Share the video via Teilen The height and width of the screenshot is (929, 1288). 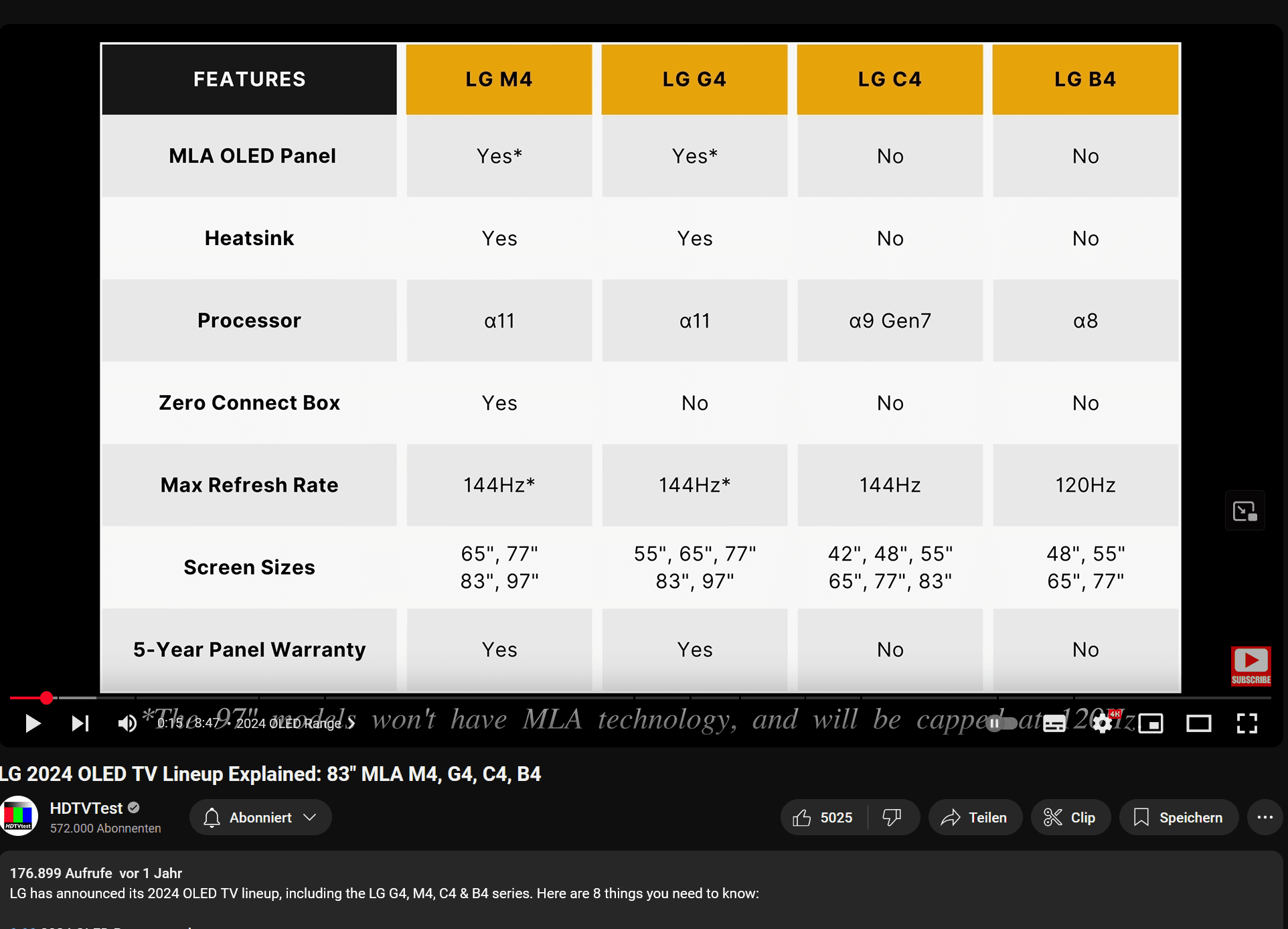[975, 817]
